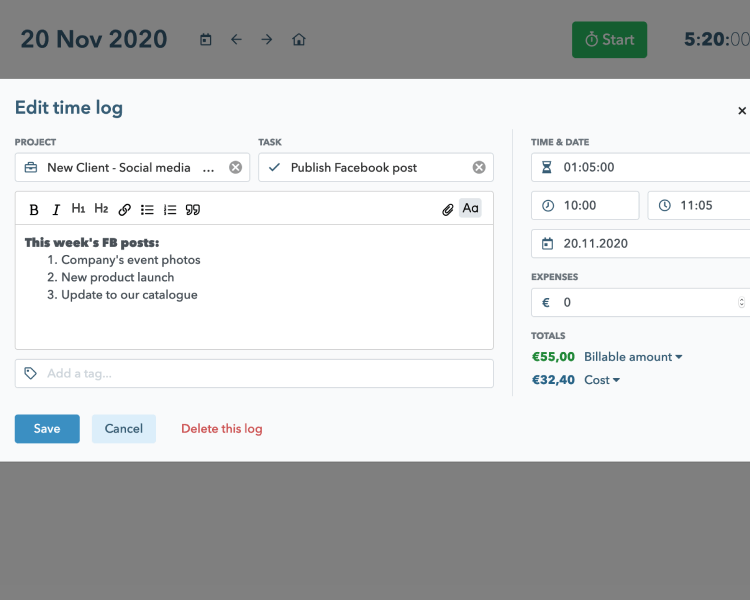Clear the selected project
Viewport: 750px width, 600px height.
[235, 167]
